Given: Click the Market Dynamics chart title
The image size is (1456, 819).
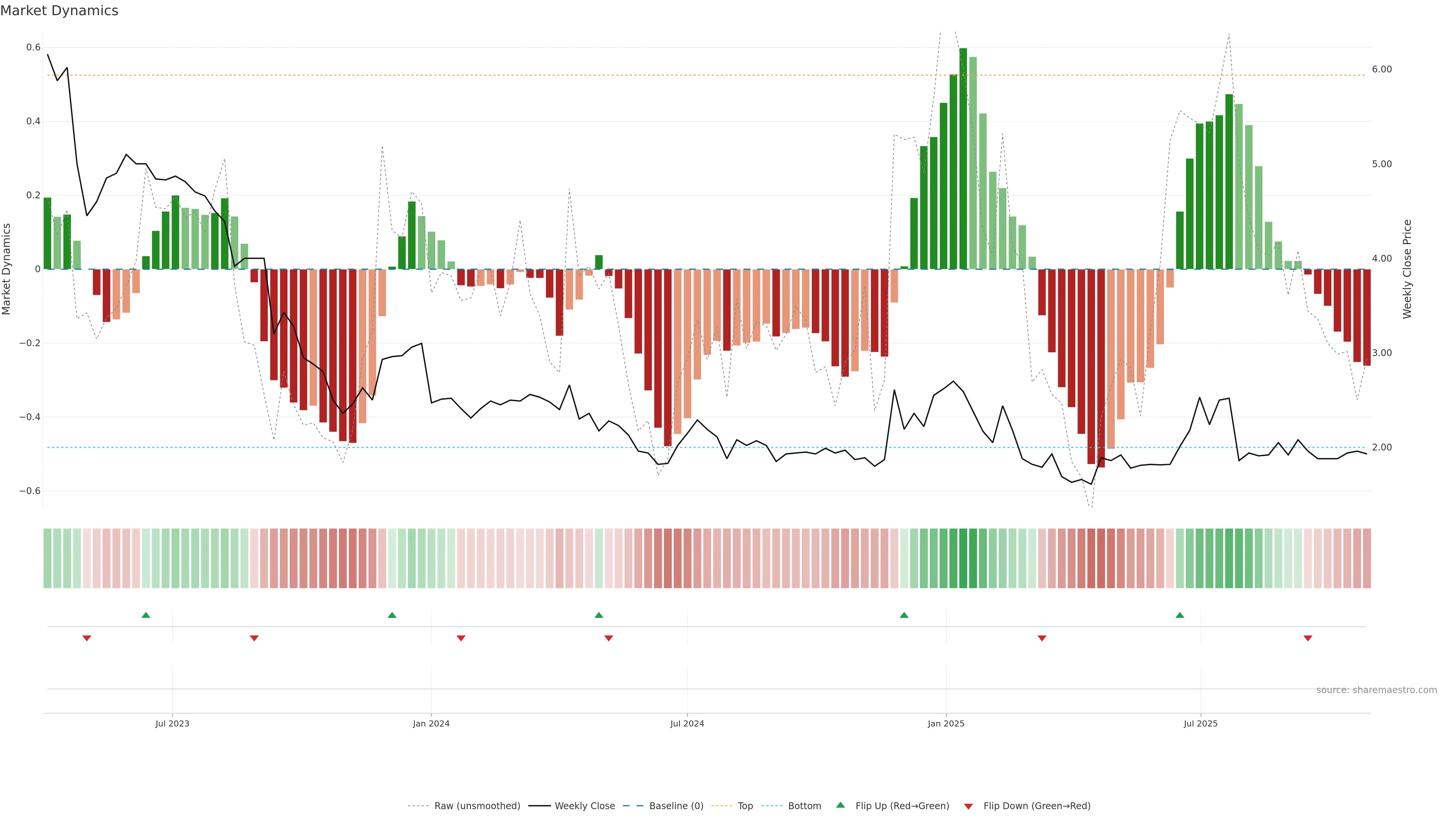Looking at the screenshot, I should [x=60, y=11].
